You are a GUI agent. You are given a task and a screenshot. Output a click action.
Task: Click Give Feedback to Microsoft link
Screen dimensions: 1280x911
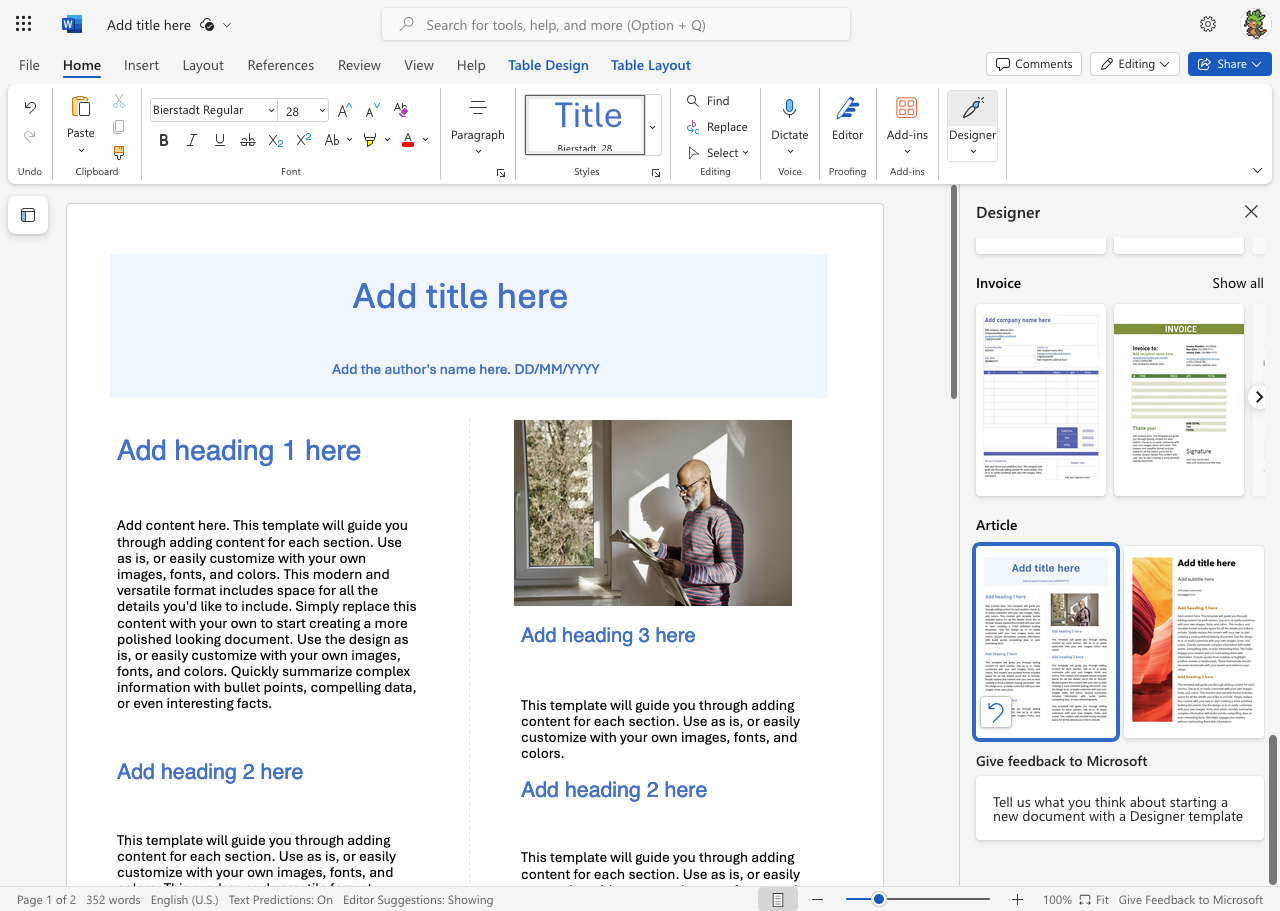1191,900
